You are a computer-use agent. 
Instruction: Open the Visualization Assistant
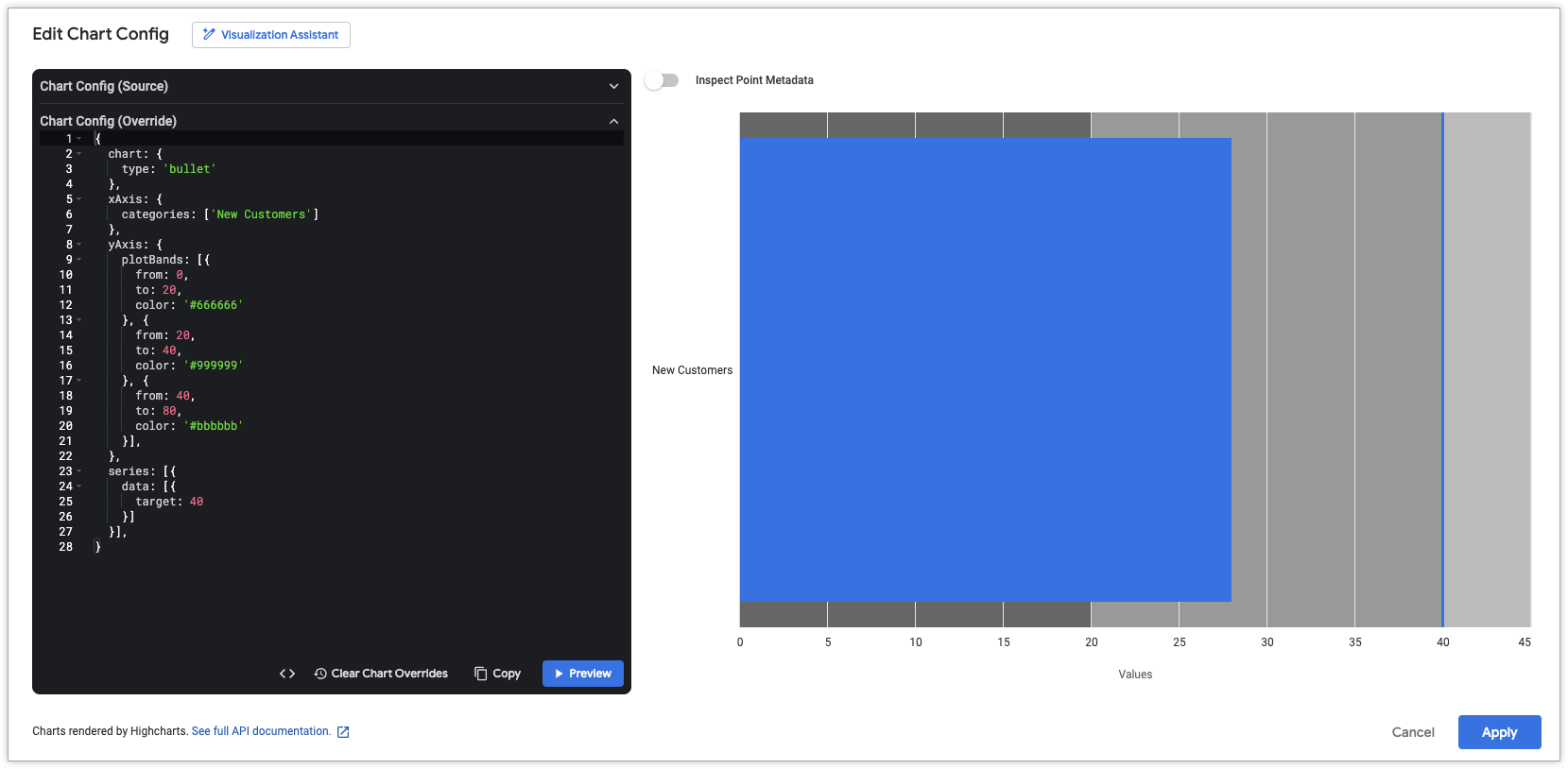pyautogui.click(x=270, y=35)
